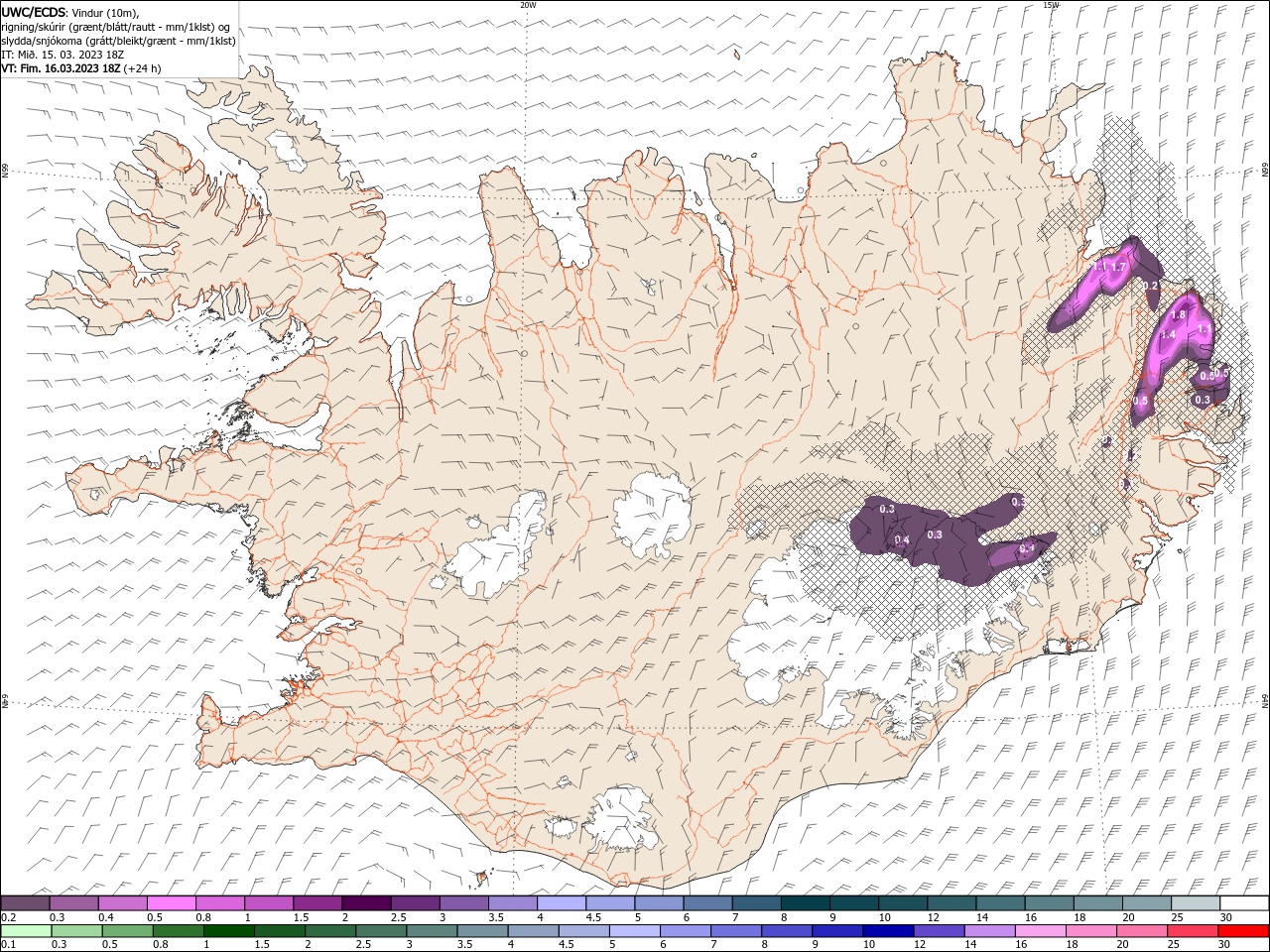Select the bright pink 0.5 swatch in top legend row
This screenshot has width=1270, height=952.
tap(171, 902)
